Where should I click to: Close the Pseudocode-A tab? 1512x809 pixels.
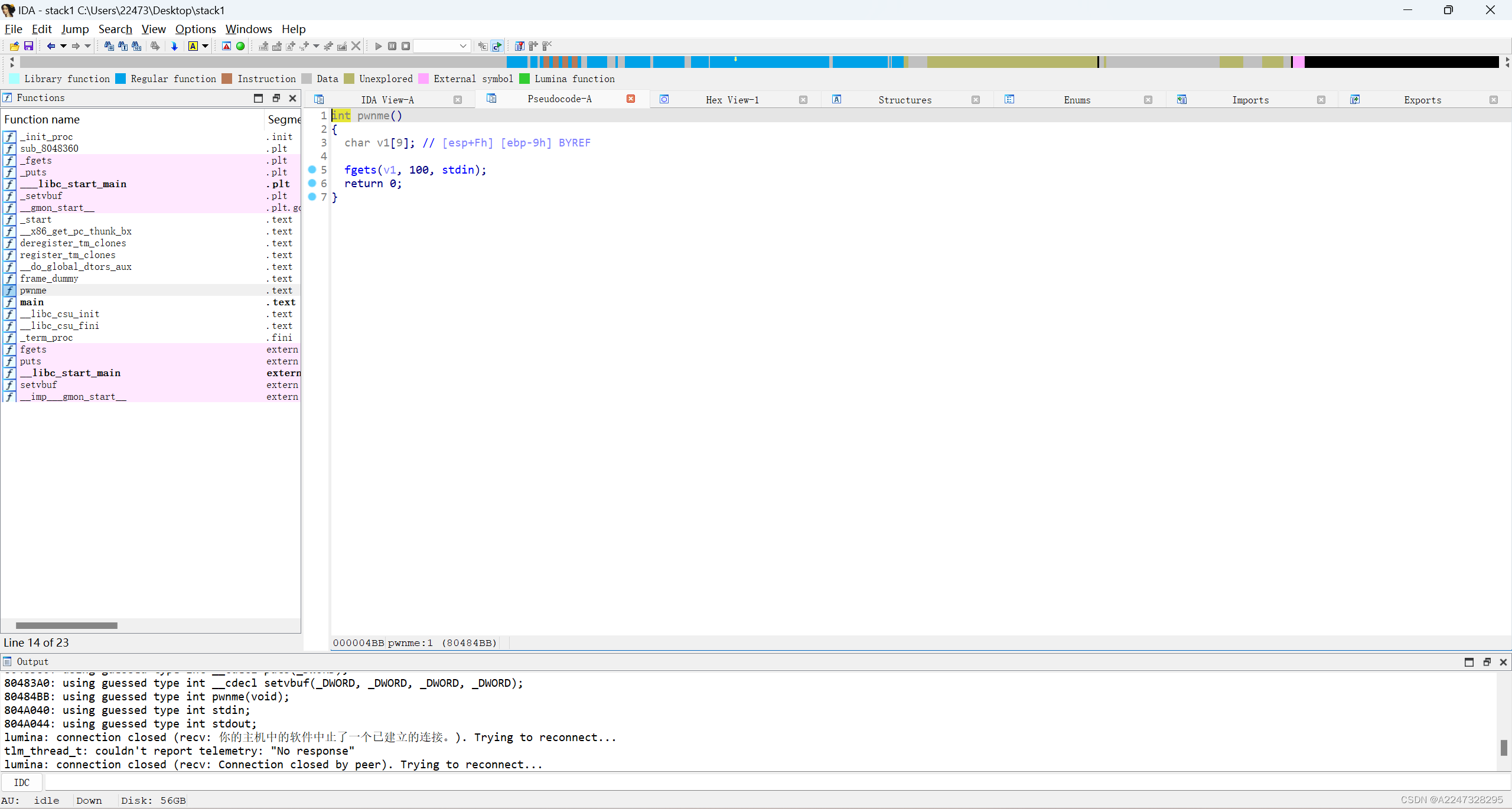point(631,99)
